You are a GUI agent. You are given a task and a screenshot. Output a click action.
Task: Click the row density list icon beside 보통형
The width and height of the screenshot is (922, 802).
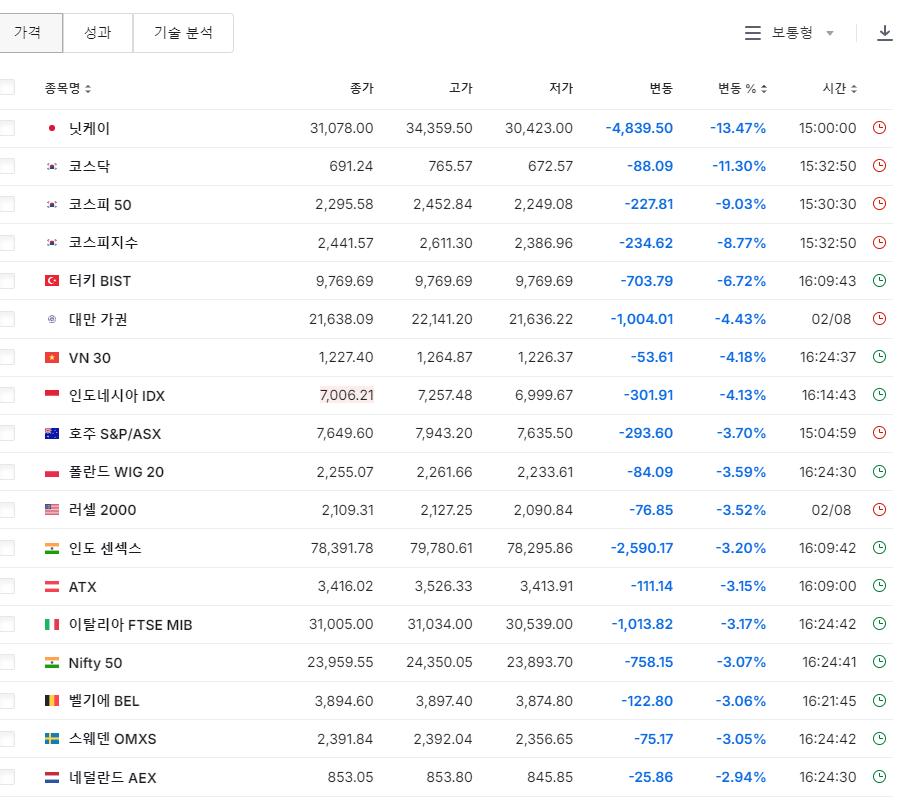click(753, 32)
